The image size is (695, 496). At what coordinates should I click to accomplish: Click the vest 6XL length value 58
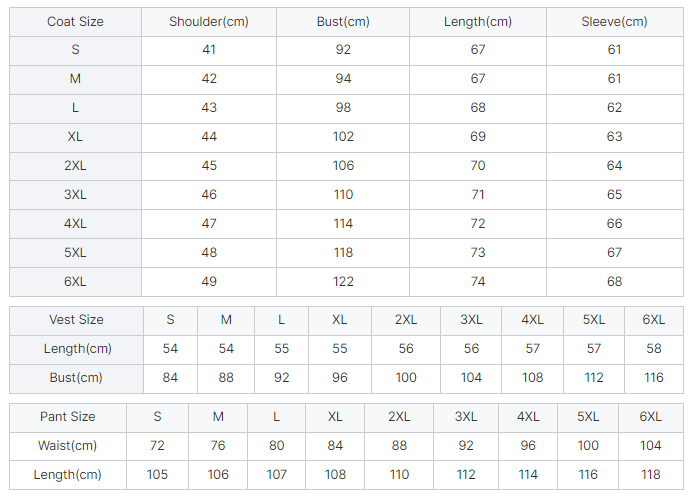[x=654, y=349]
